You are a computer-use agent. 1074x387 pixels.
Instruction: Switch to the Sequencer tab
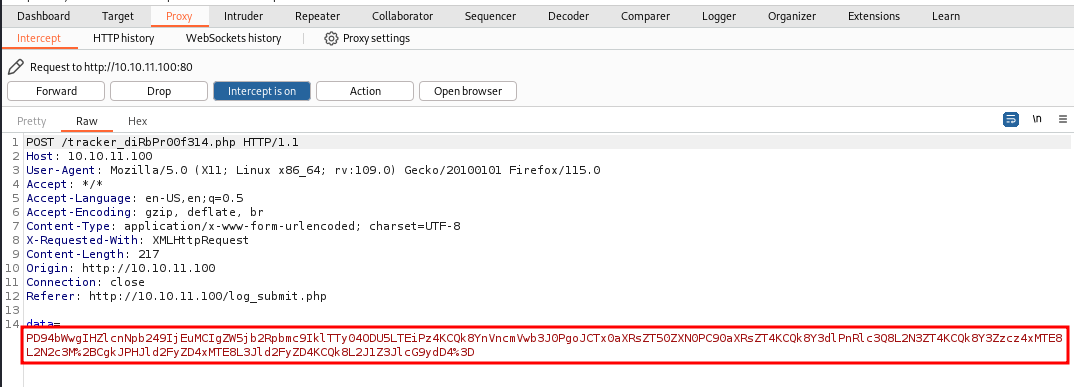(x=490, y=16)
